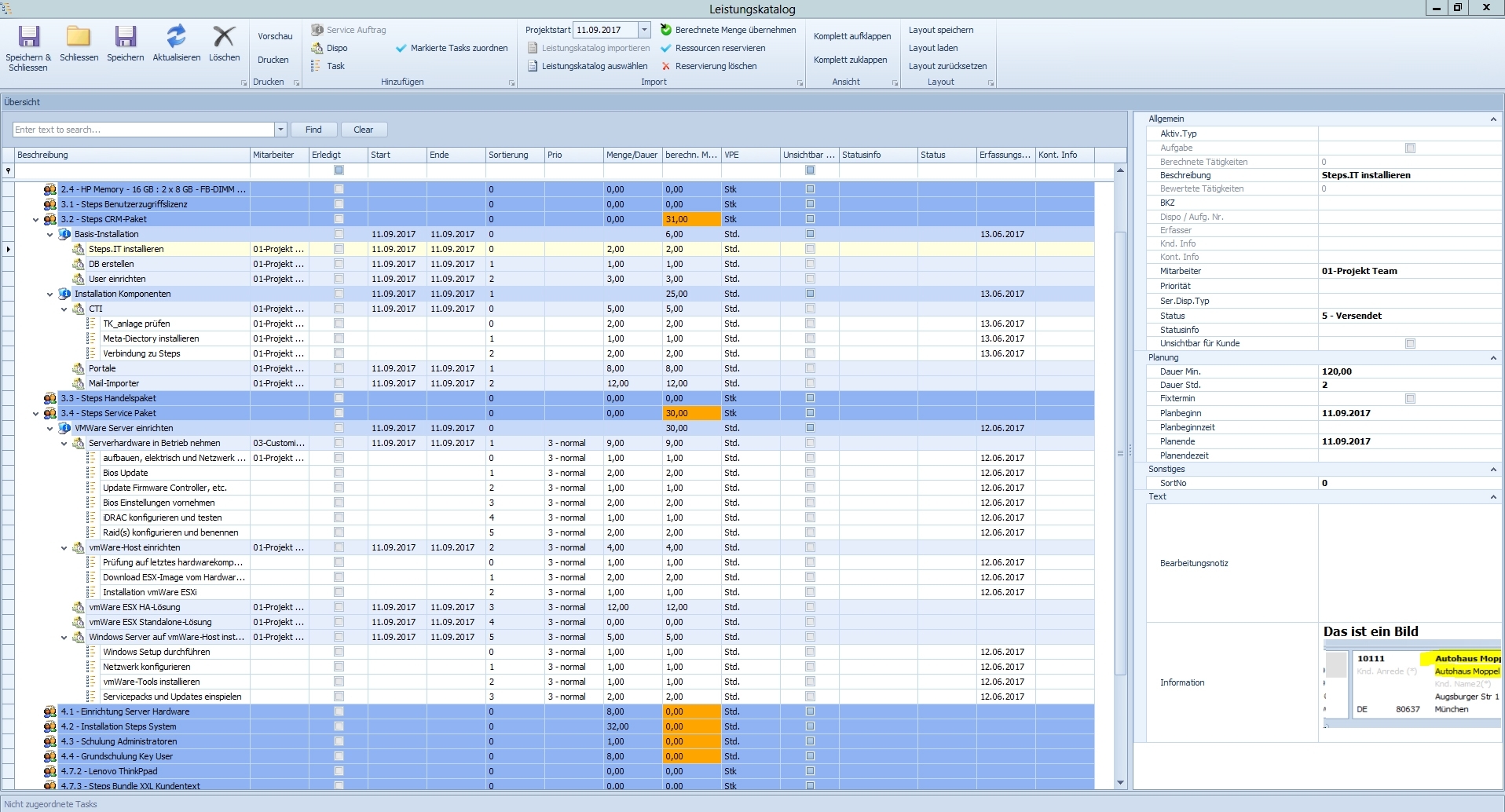Toggle Erledigt checkbox for DB erstellen row
This screenshot has width=1505, height=812.
[x=339, y=264]
